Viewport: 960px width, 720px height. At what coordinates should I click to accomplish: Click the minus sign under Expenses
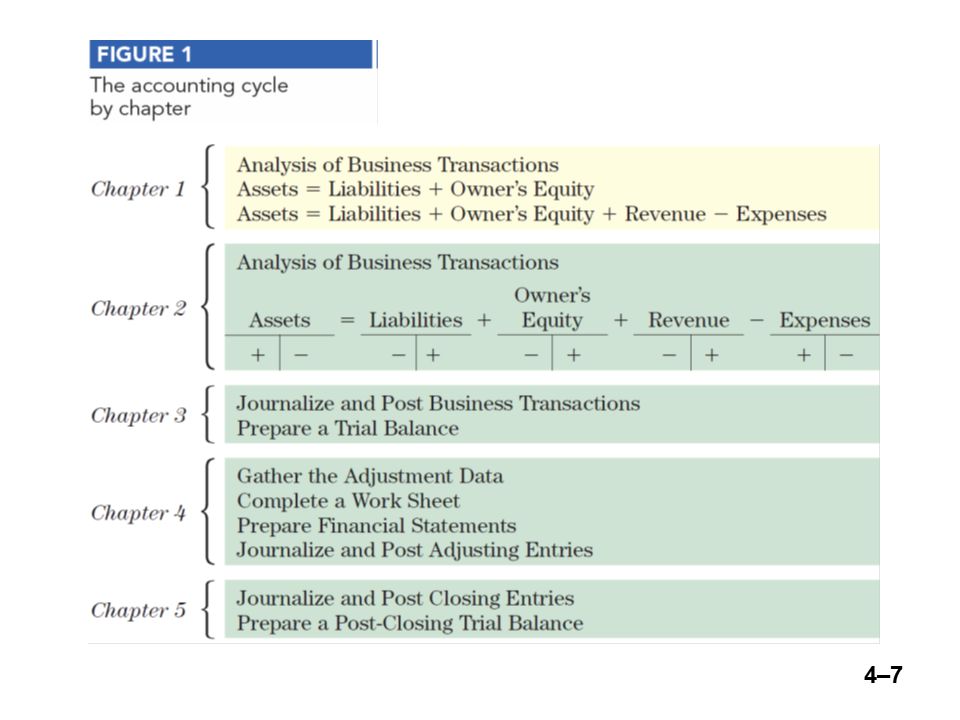[846, 354]
